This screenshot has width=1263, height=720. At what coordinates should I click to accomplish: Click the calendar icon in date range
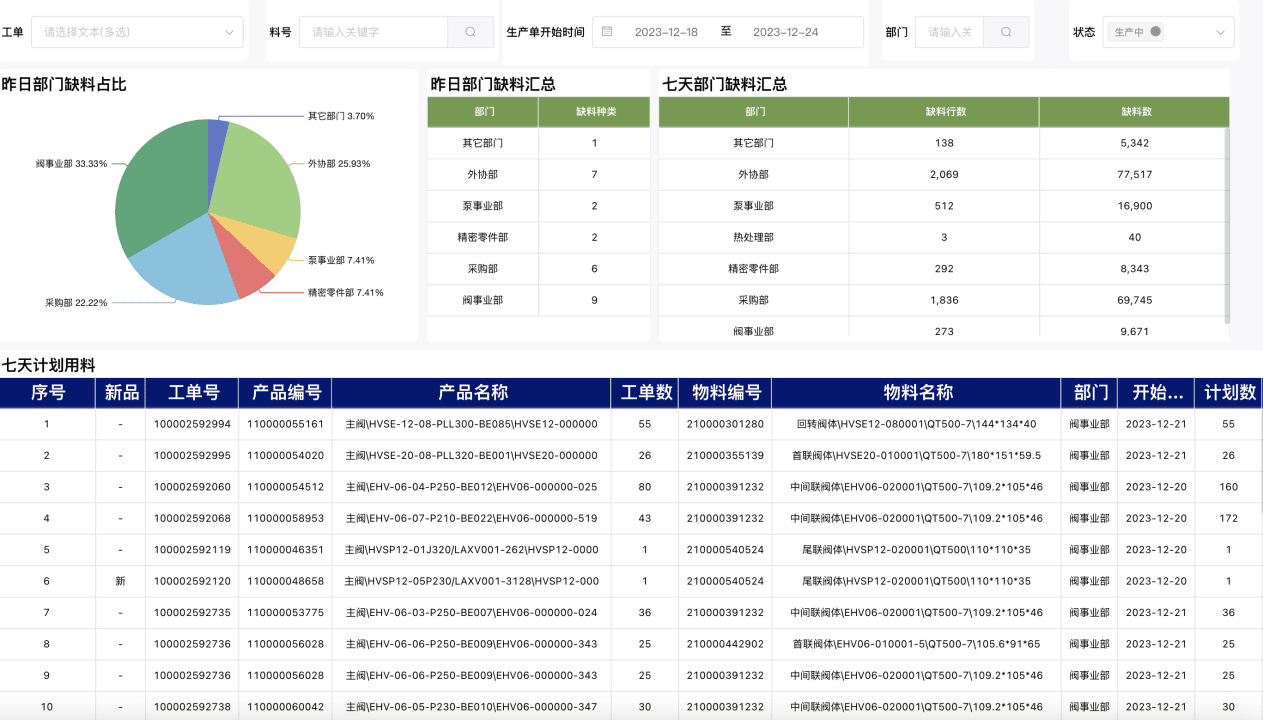(607, 32)
